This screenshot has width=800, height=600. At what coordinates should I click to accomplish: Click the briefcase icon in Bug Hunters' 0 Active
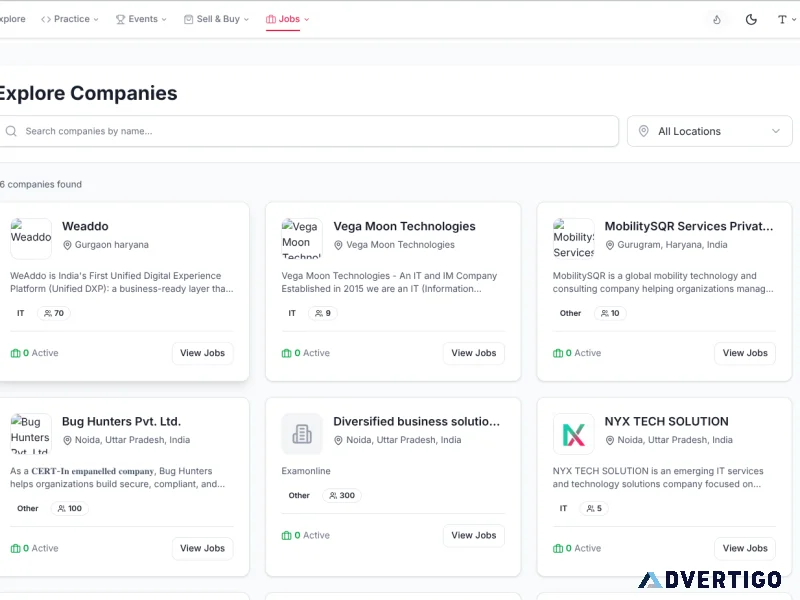coord(15,548)
